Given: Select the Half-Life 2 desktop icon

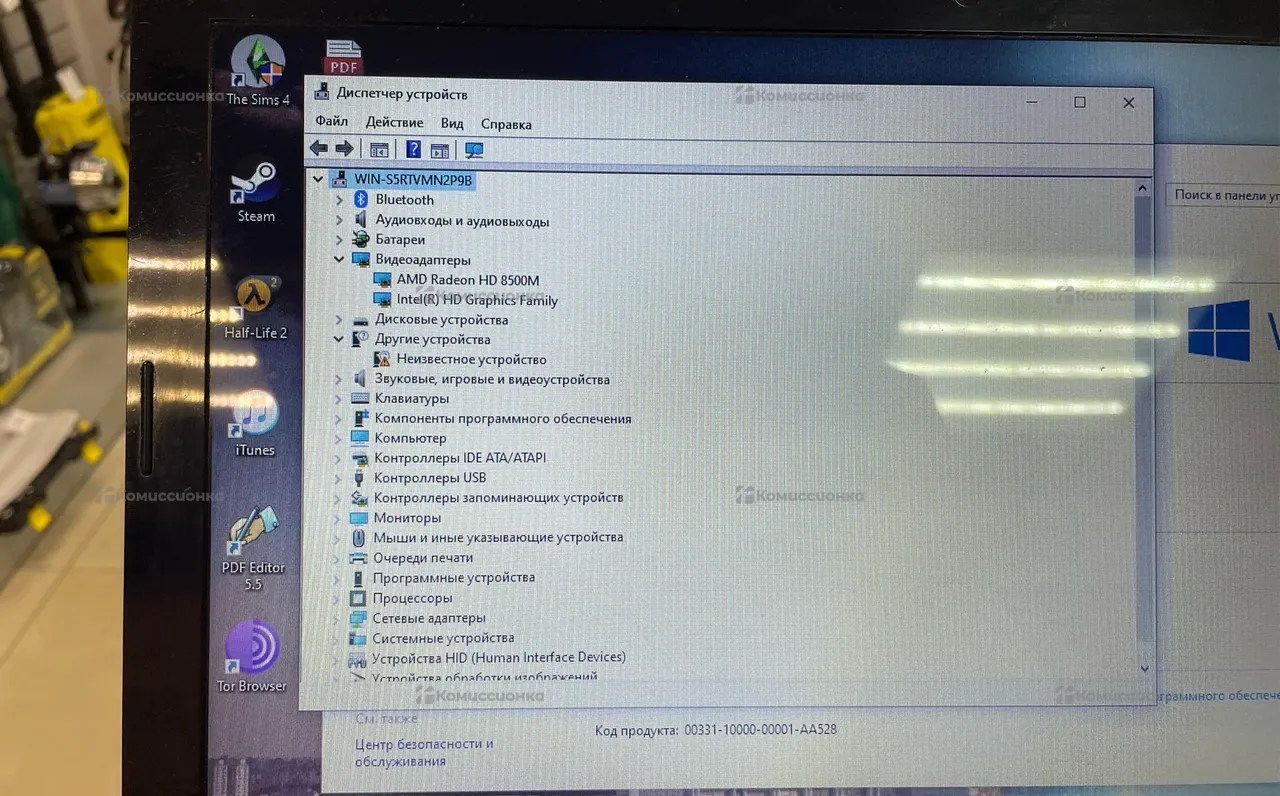Looking at the screenshot, I should pyautogui.click(x=256, y=300).
